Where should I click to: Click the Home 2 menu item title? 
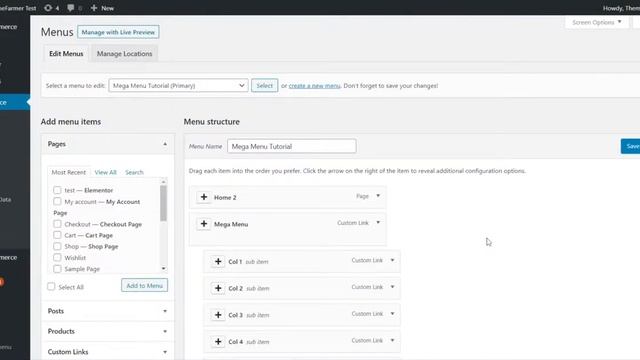pyautogui.click(x=225, y=198)
